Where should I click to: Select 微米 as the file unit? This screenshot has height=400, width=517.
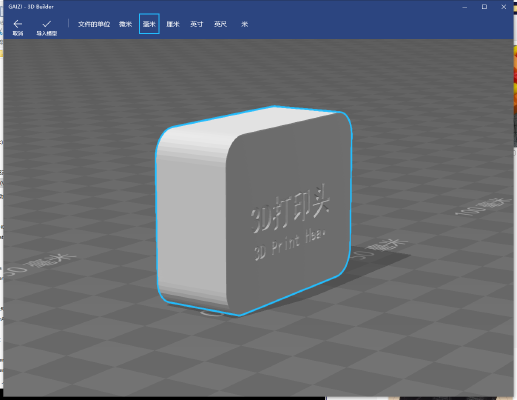(x=125, y=24)
